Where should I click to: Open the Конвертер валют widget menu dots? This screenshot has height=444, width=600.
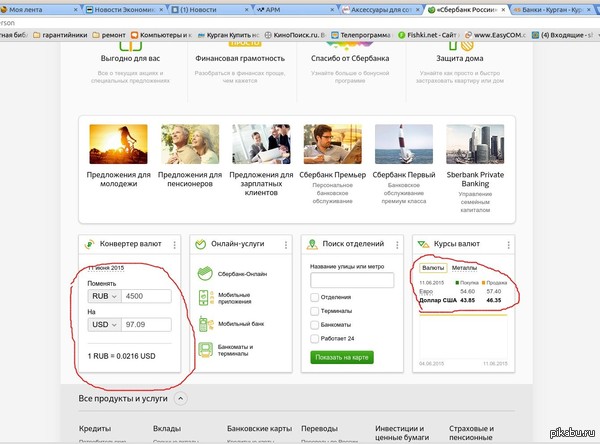[x=174, y=245]
